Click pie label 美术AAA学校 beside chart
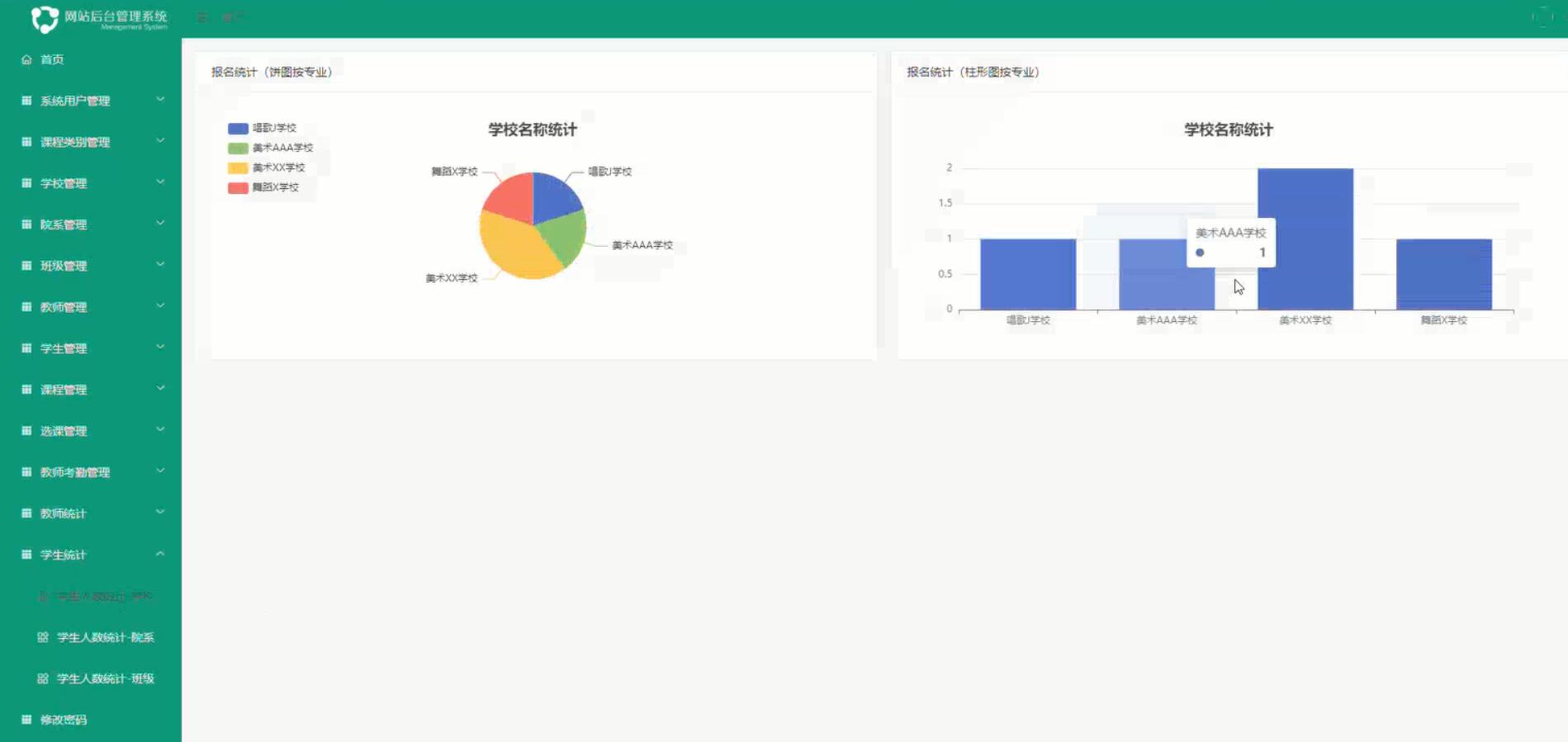This screenshot has width=1568, height=742. (x=642, y=245)
